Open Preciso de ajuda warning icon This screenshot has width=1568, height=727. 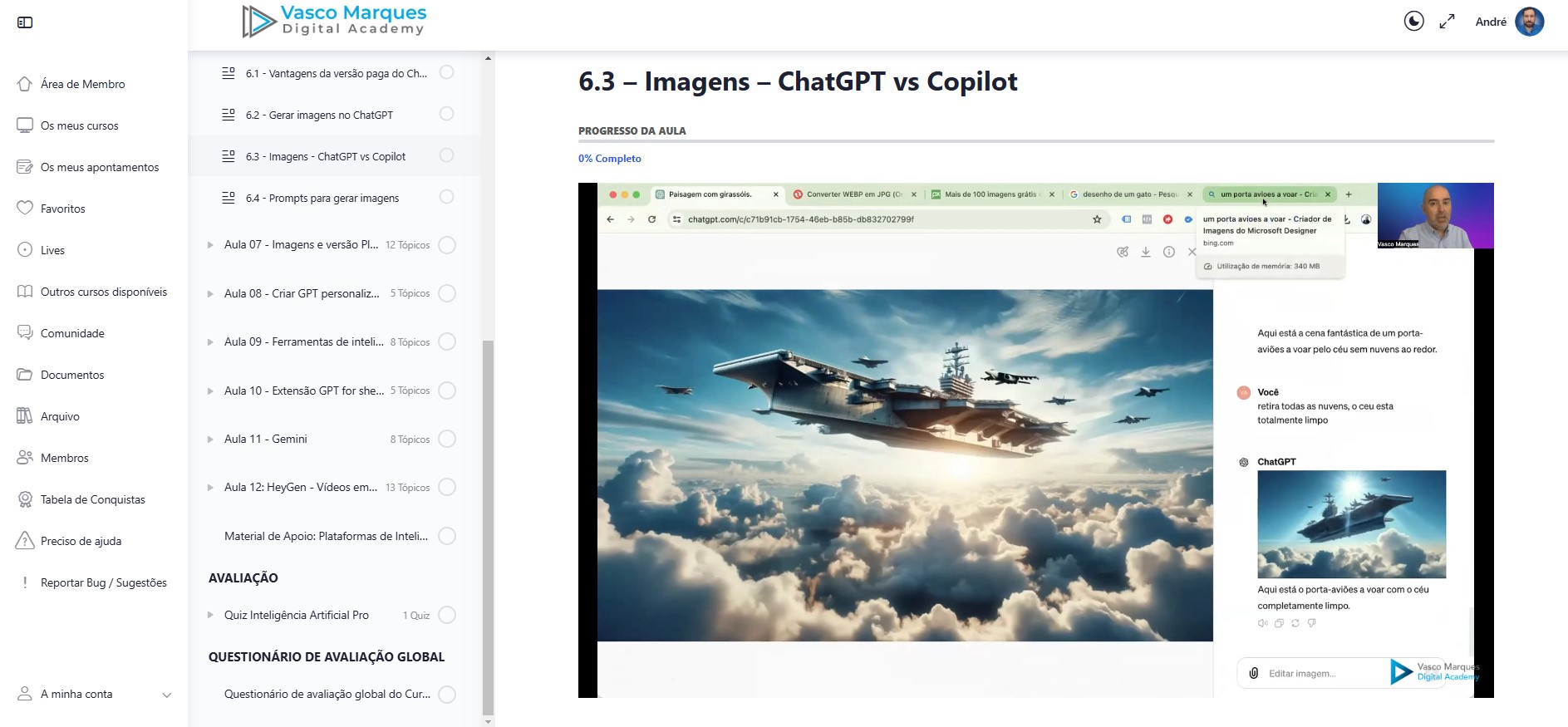coord(25,541)
